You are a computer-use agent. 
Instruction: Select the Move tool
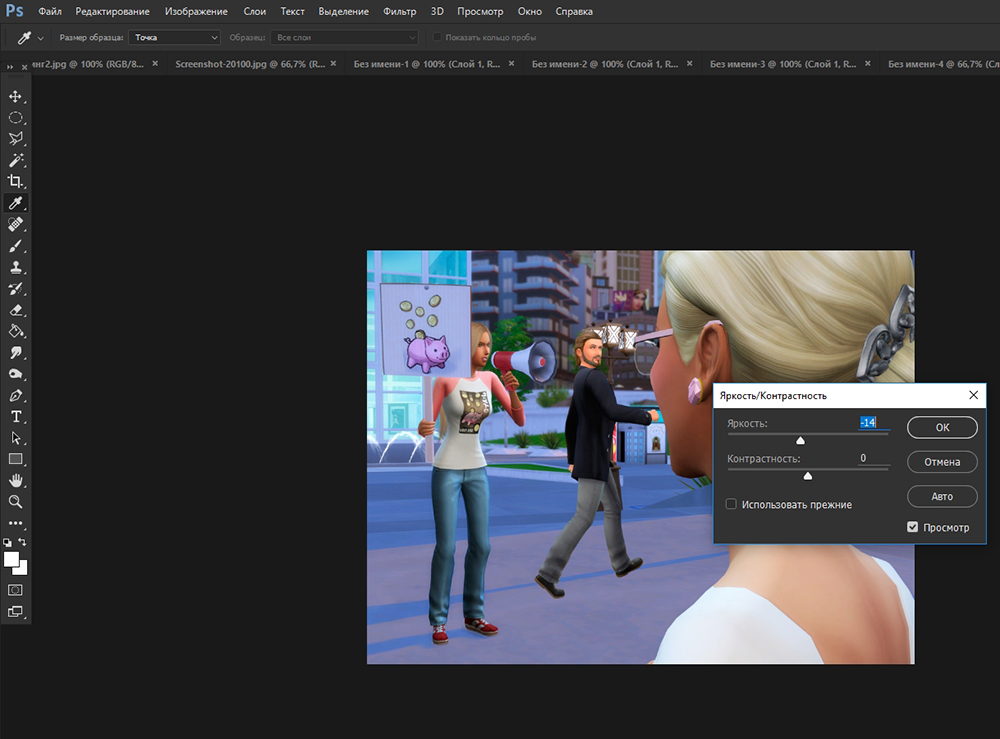(15, 96)
